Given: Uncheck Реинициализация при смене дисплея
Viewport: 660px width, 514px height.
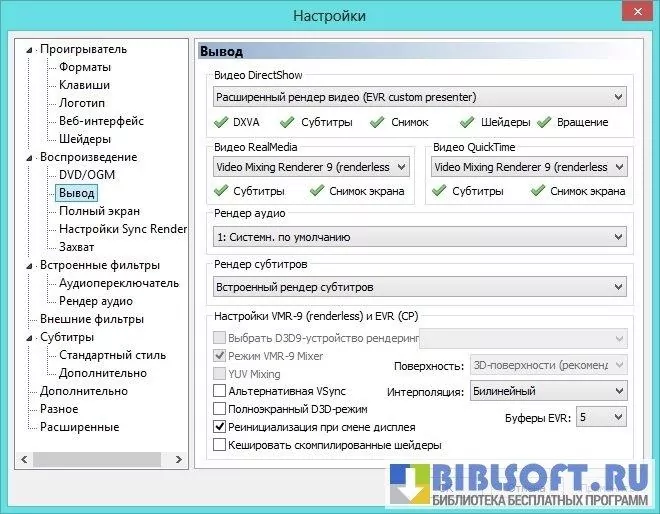Looking at the screenshot, I should (x=220, y=426).
